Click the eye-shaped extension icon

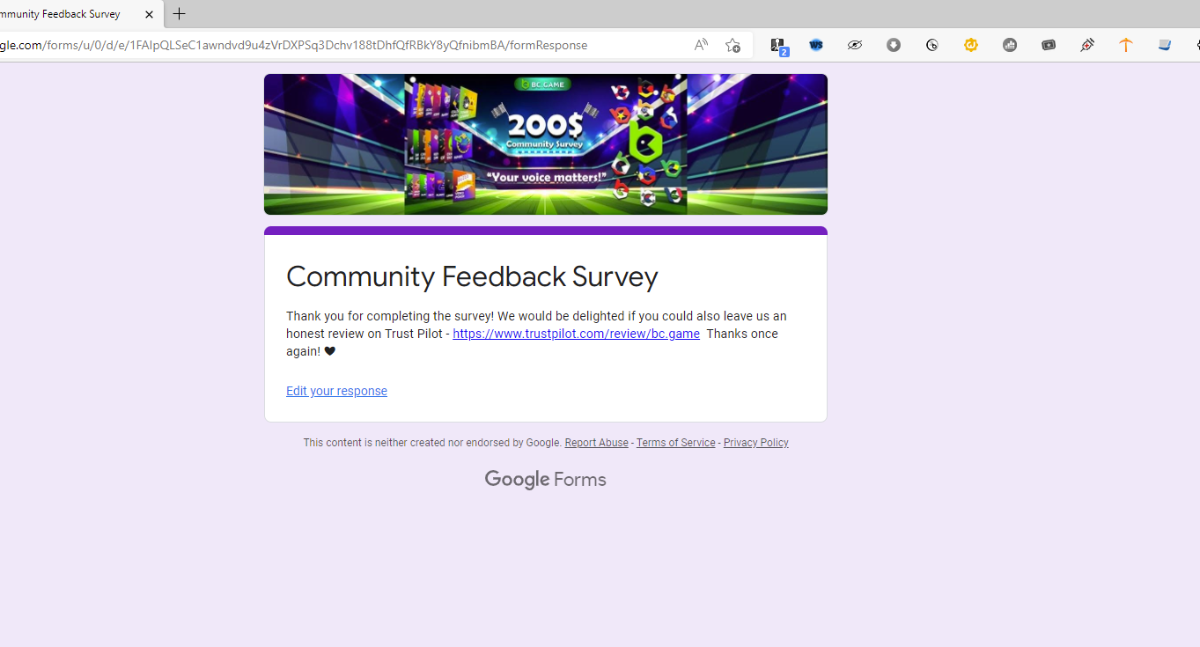pos(855,45)
